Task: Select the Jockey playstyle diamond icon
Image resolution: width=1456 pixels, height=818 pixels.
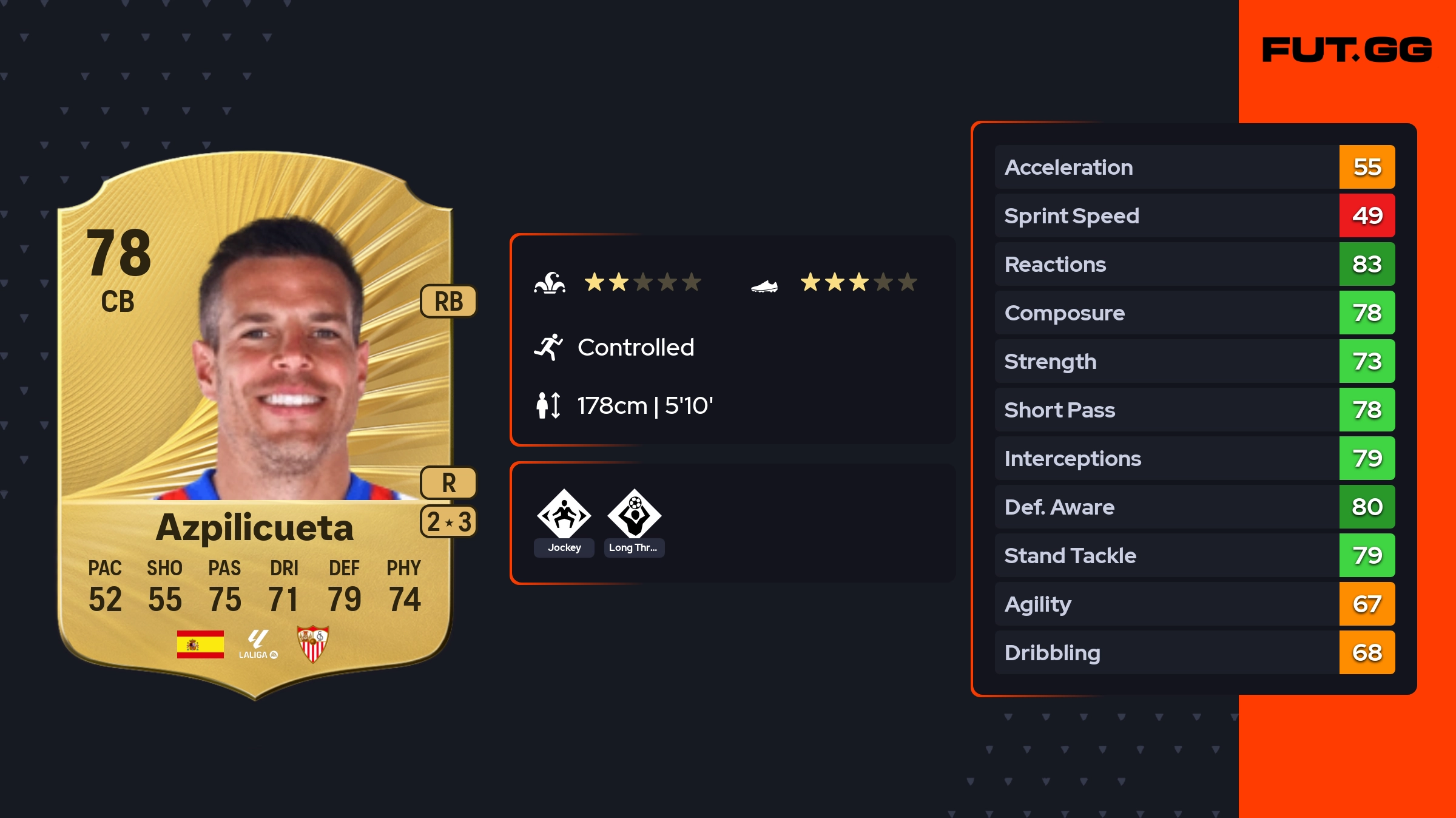Action: tap(564, 514)
